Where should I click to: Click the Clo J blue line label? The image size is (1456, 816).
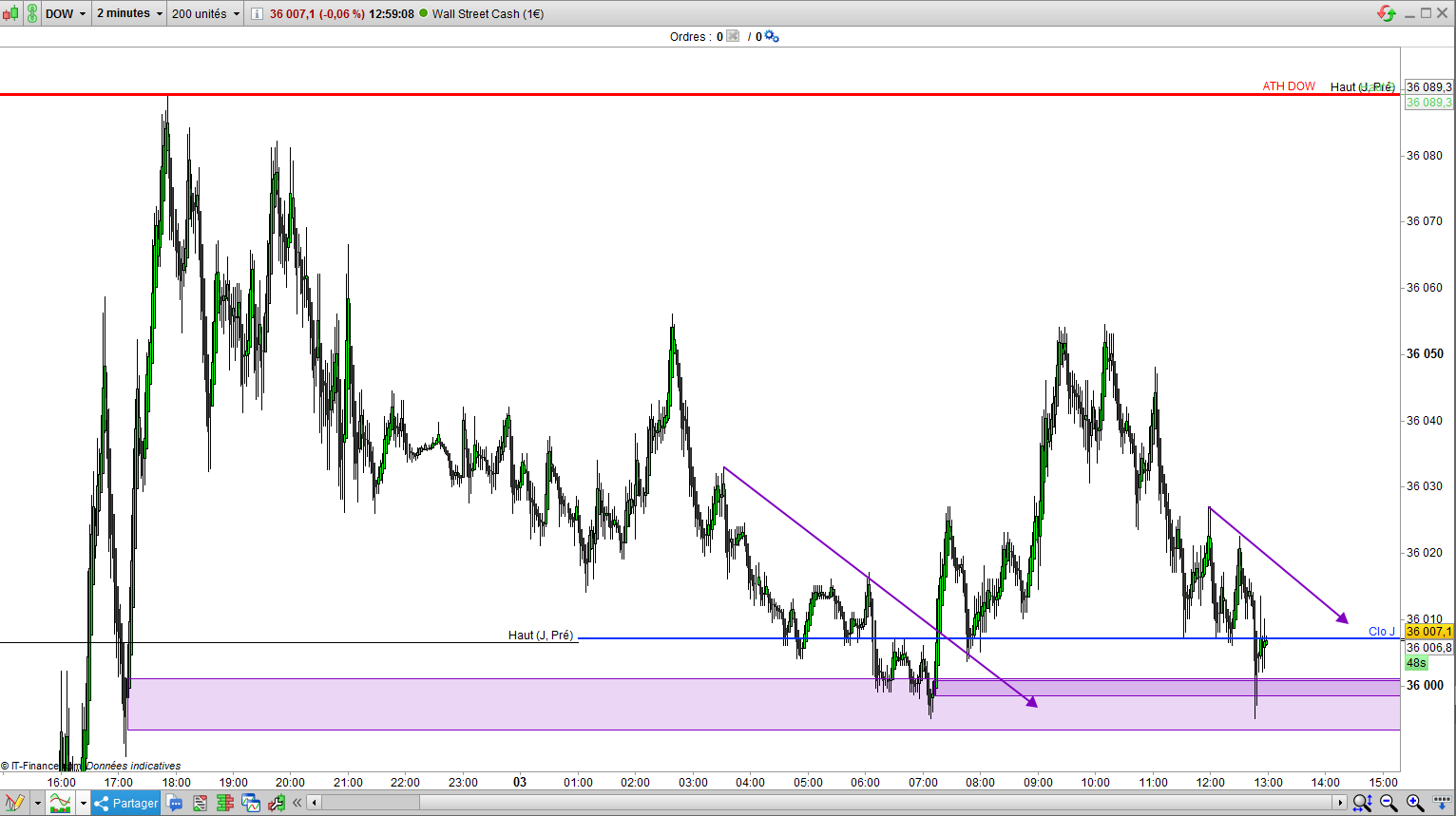[x=1382, y=632]
